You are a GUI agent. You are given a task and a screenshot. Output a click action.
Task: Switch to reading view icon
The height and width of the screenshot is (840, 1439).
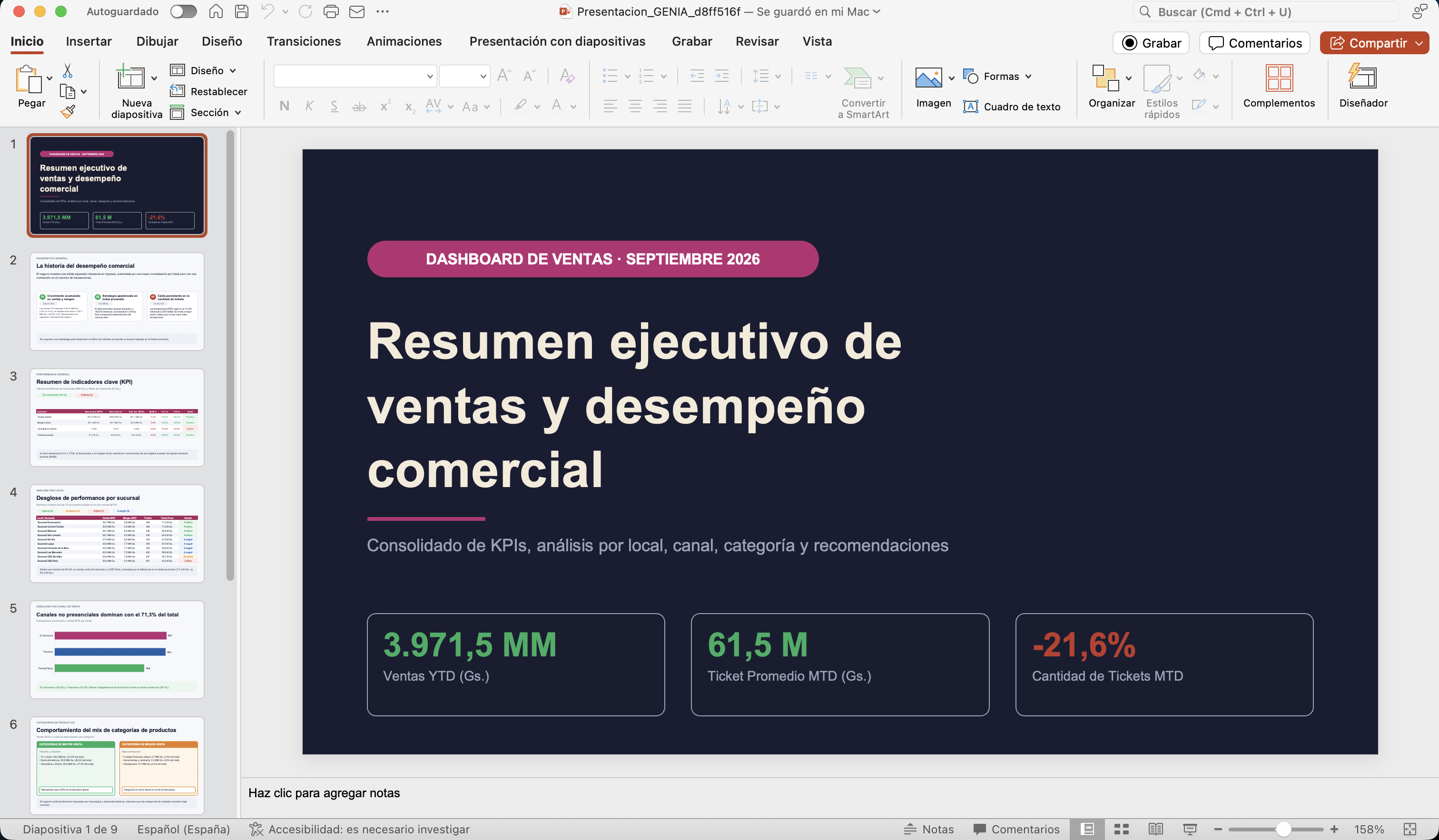tap(1155, 829)
